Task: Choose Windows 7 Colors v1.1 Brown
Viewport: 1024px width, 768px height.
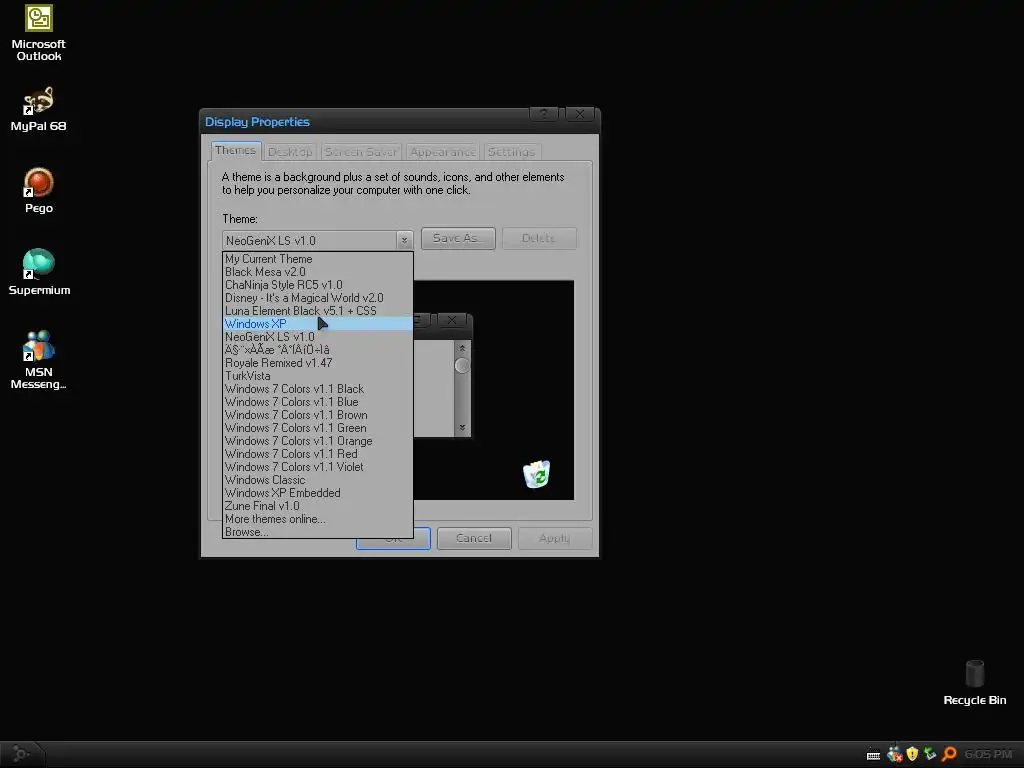Action: point(317,415)
